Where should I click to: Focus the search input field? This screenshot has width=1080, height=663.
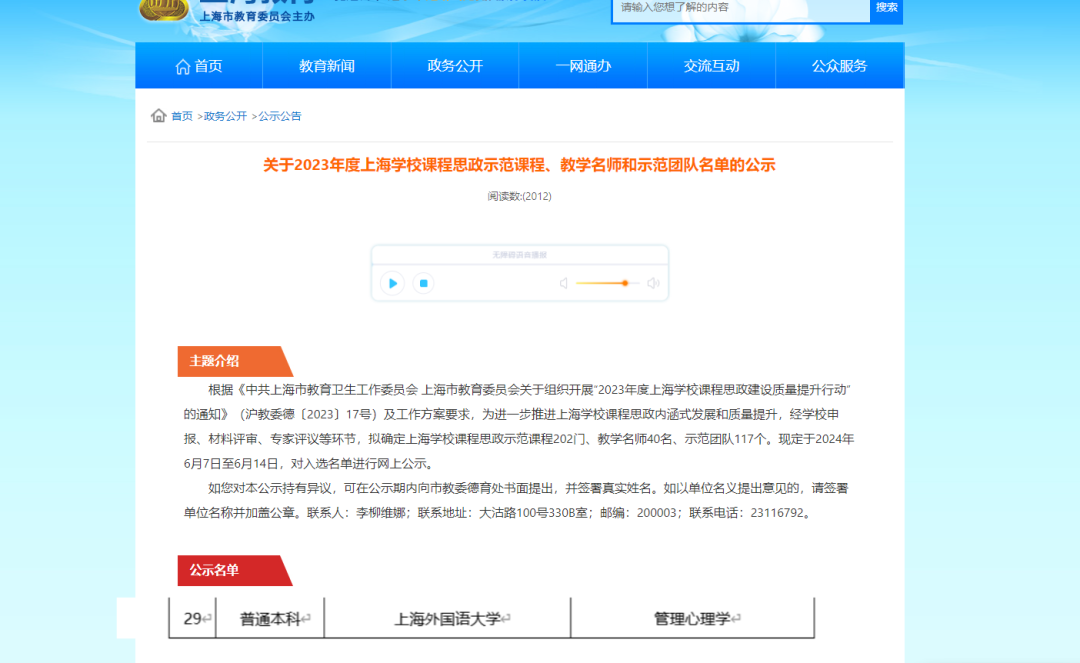tap(740, 8)
